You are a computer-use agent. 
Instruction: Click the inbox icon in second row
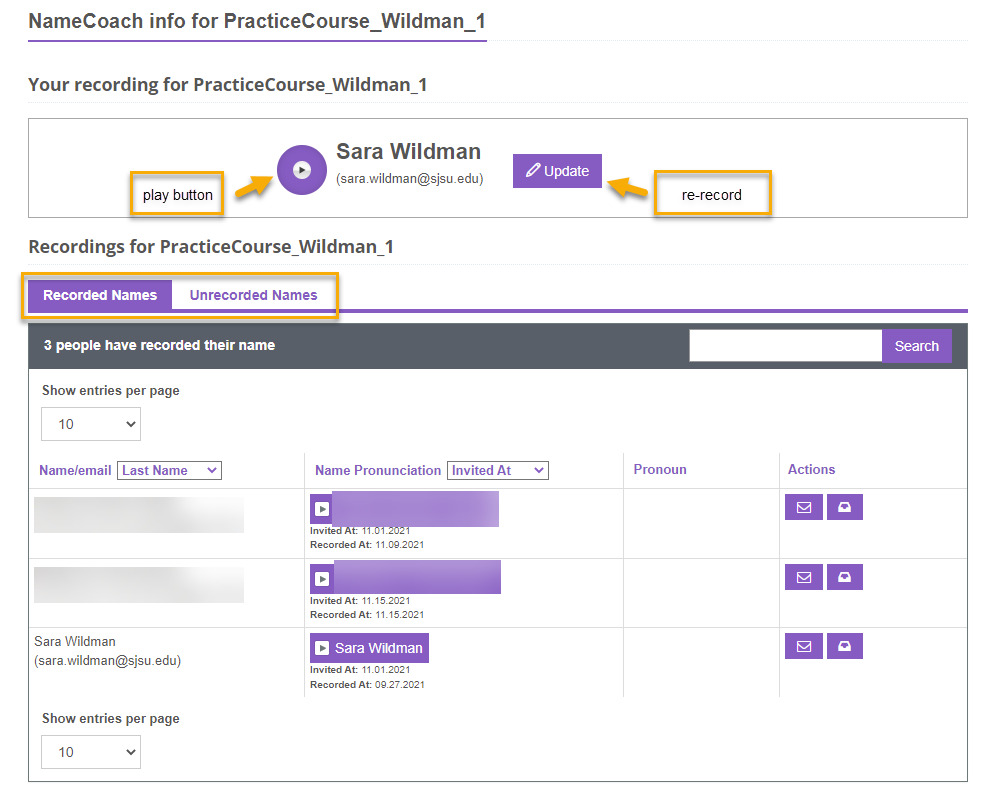click(844, 577)
